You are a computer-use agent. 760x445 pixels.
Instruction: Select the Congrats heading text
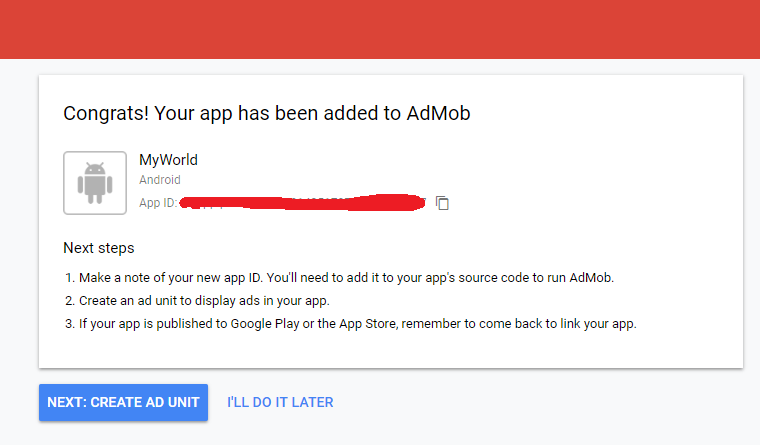pos(267,113)
